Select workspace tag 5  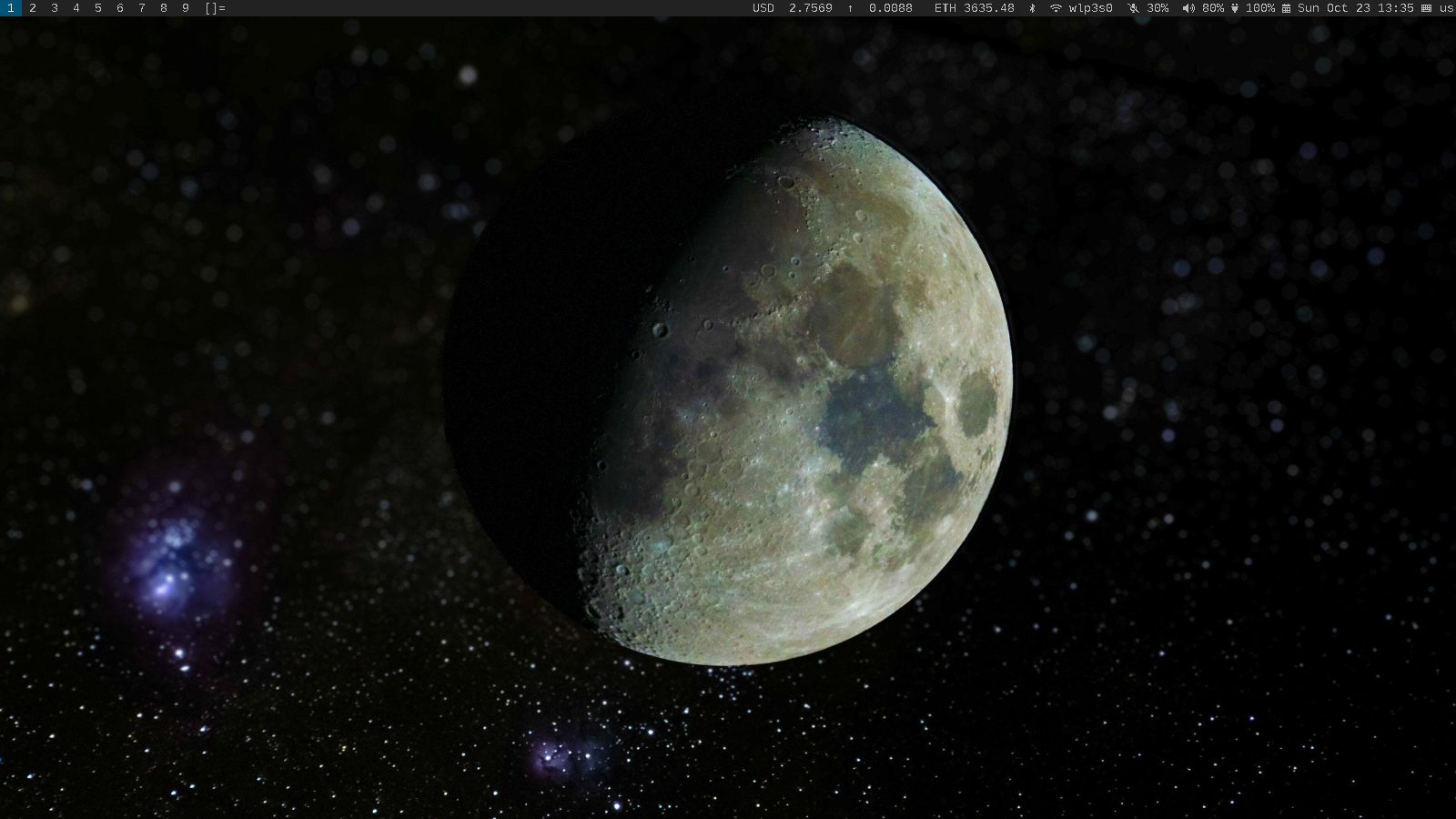click(x=98, y=8)
